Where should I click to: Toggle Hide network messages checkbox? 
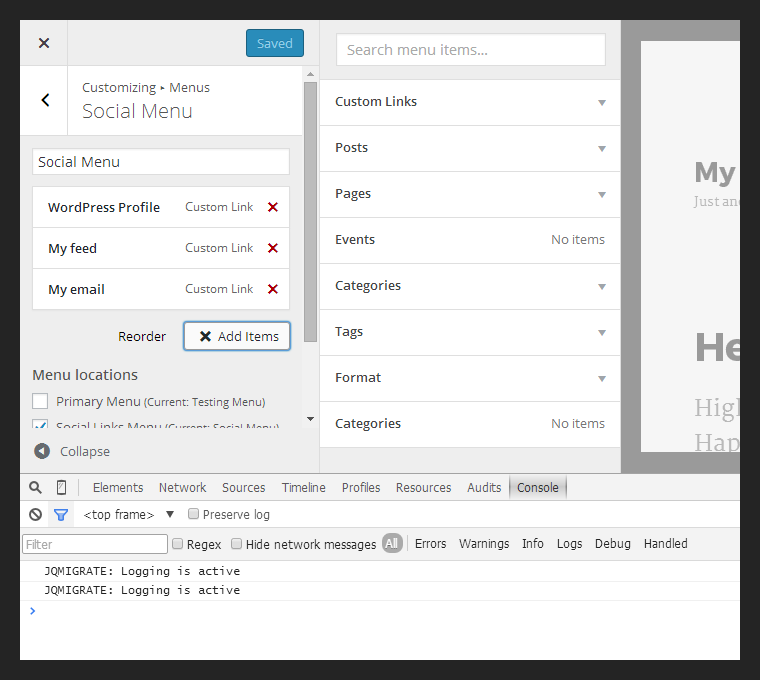click(237, 544)
